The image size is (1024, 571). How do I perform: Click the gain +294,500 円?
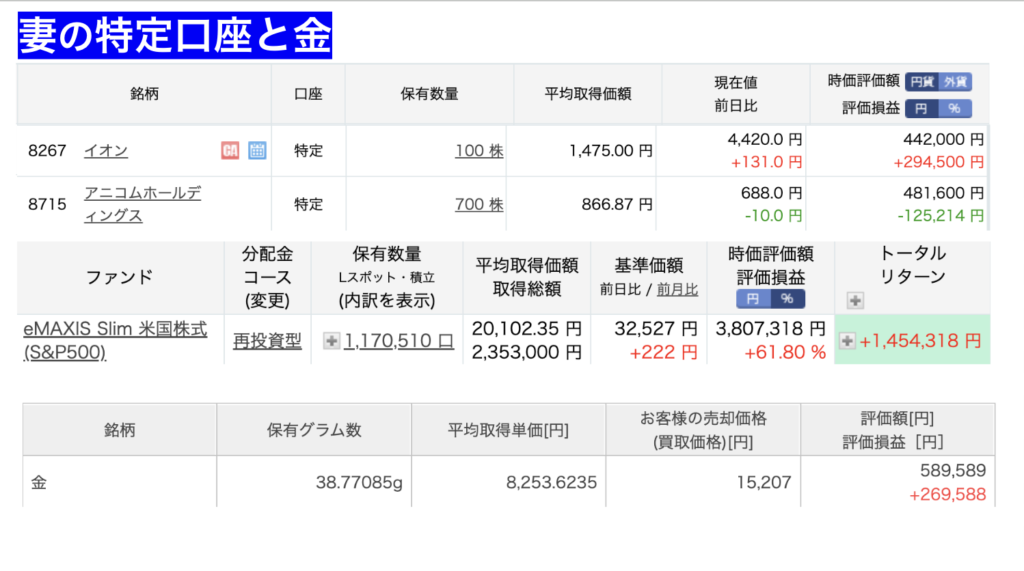click(938, 162)
